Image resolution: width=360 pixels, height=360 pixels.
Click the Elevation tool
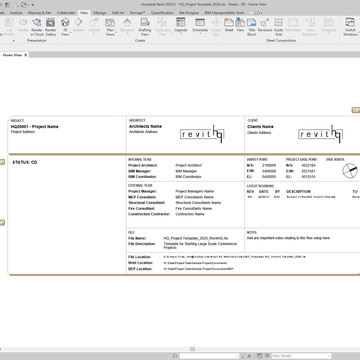(x=127, y=25)
